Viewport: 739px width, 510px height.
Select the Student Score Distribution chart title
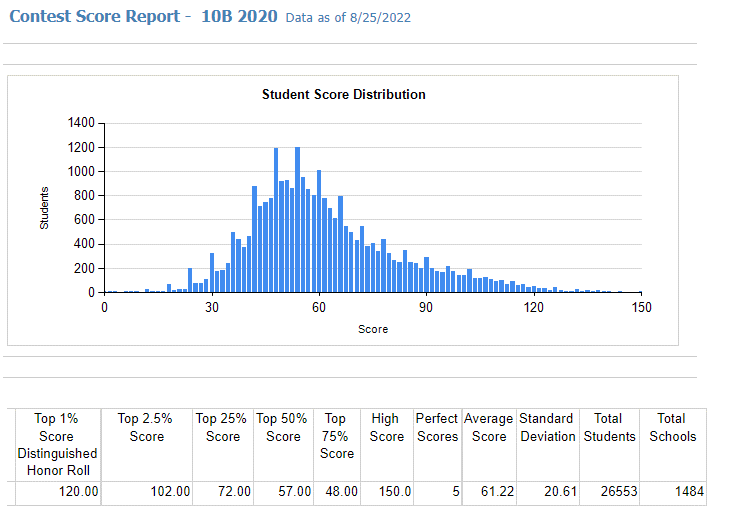[343, 95]
